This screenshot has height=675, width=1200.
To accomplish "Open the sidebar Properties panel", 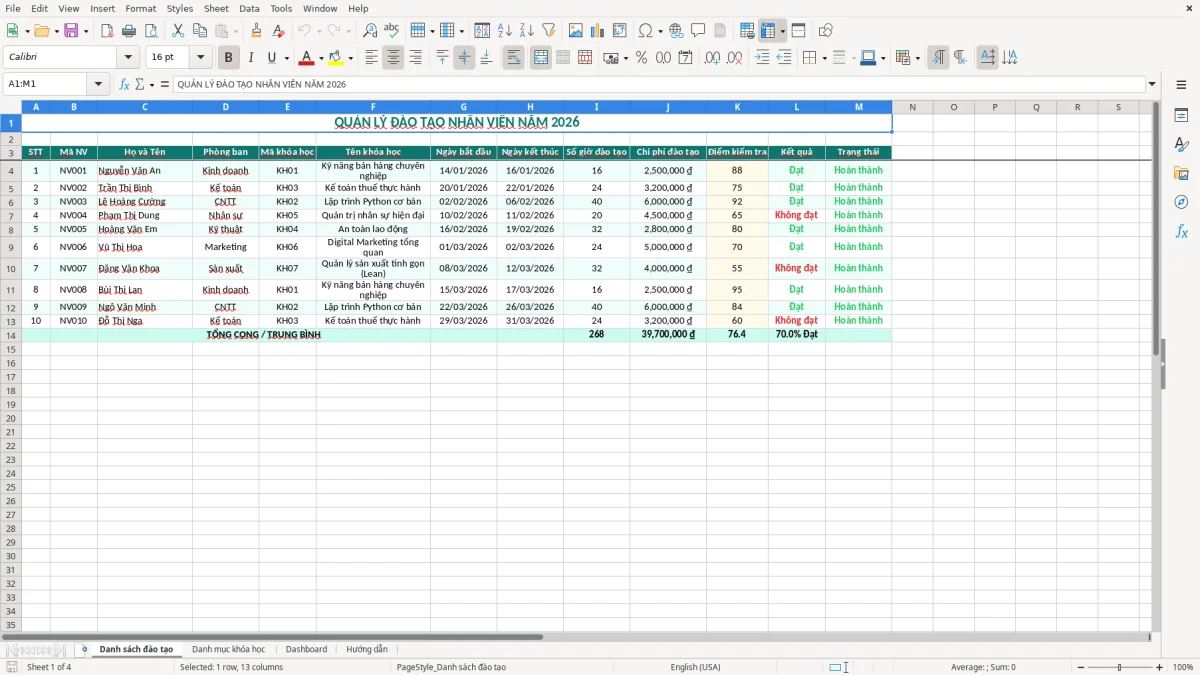I will click(x=1181, y=115).
